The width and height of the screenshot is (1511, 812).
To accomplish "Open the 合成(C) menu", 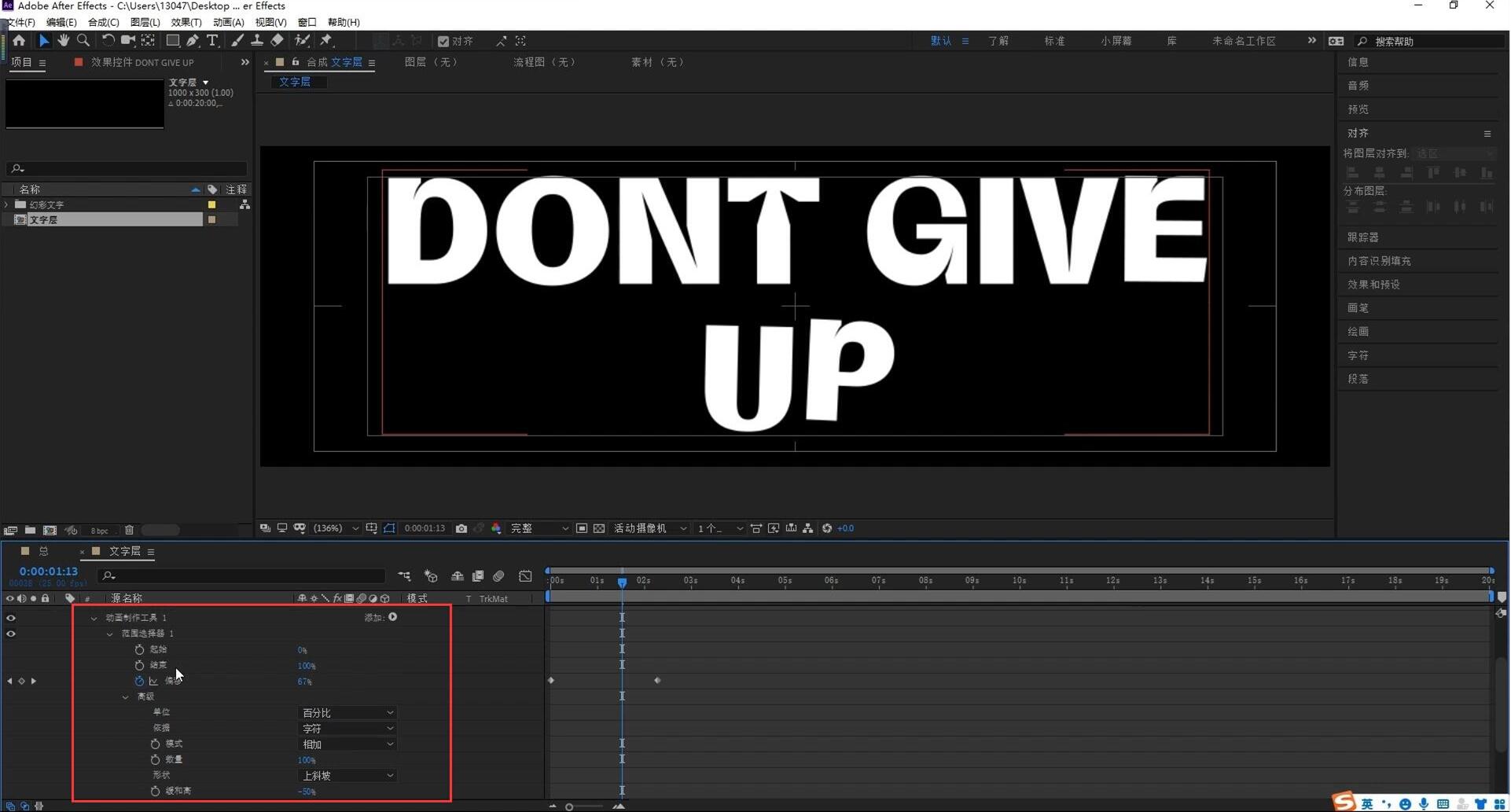I will [x=103, y=22].
